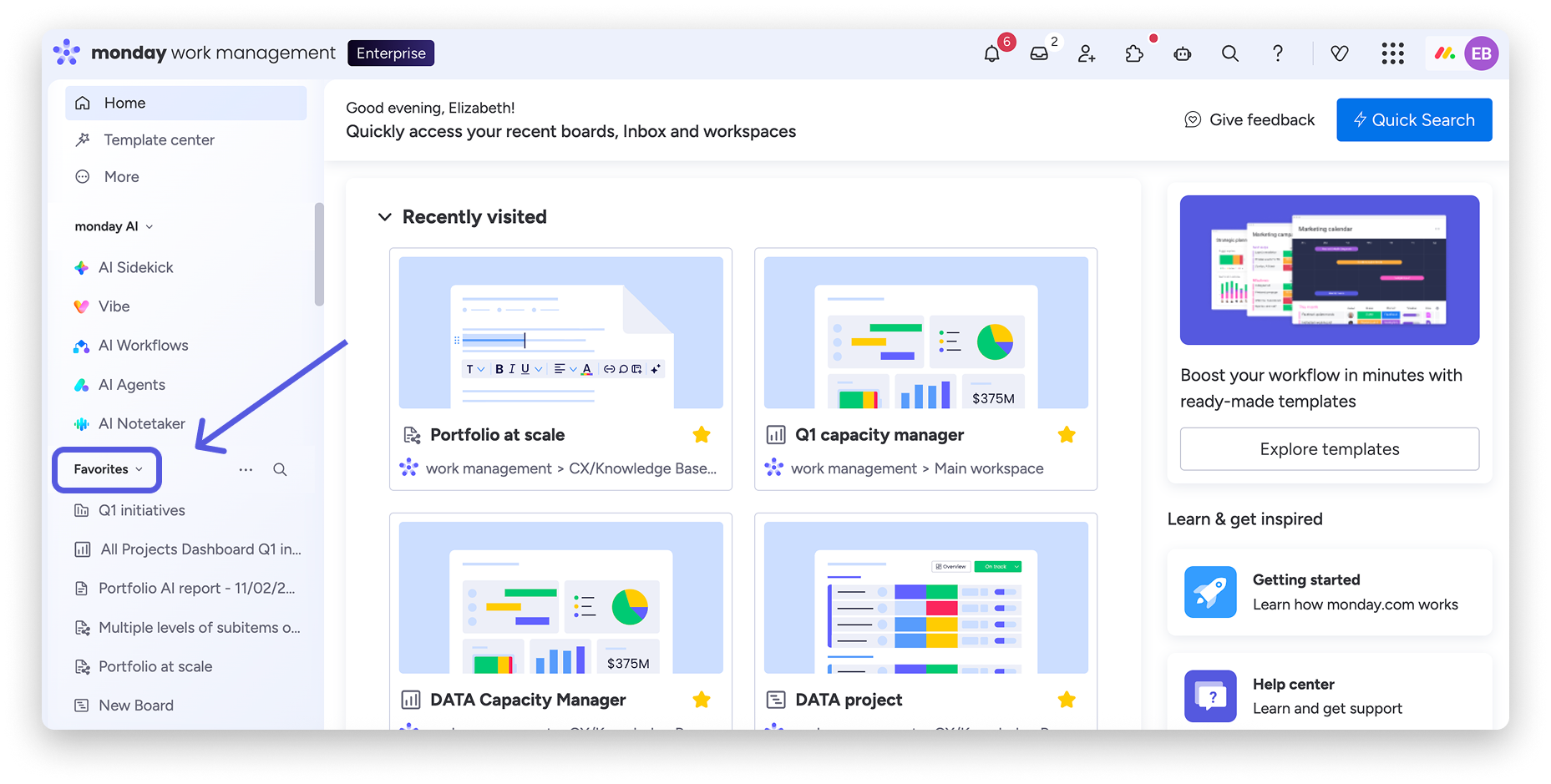Click 'work management > Main workspace' path
Viewport: 1551px width, 784px height.
[917, 468]
